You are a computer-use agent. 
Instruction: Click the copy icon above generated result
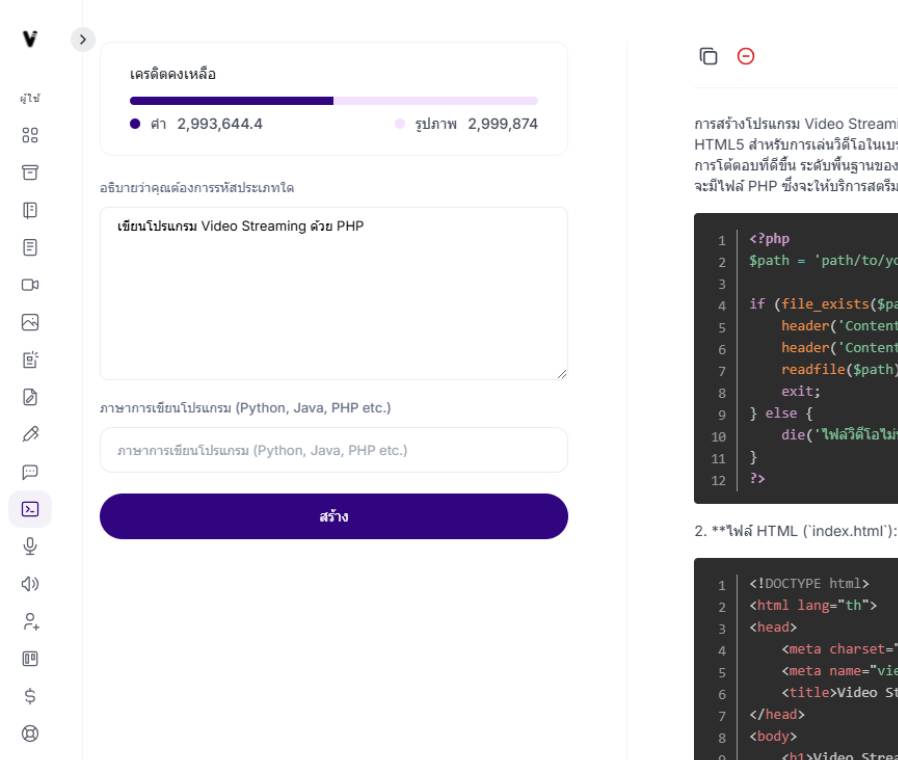point(708,57)
